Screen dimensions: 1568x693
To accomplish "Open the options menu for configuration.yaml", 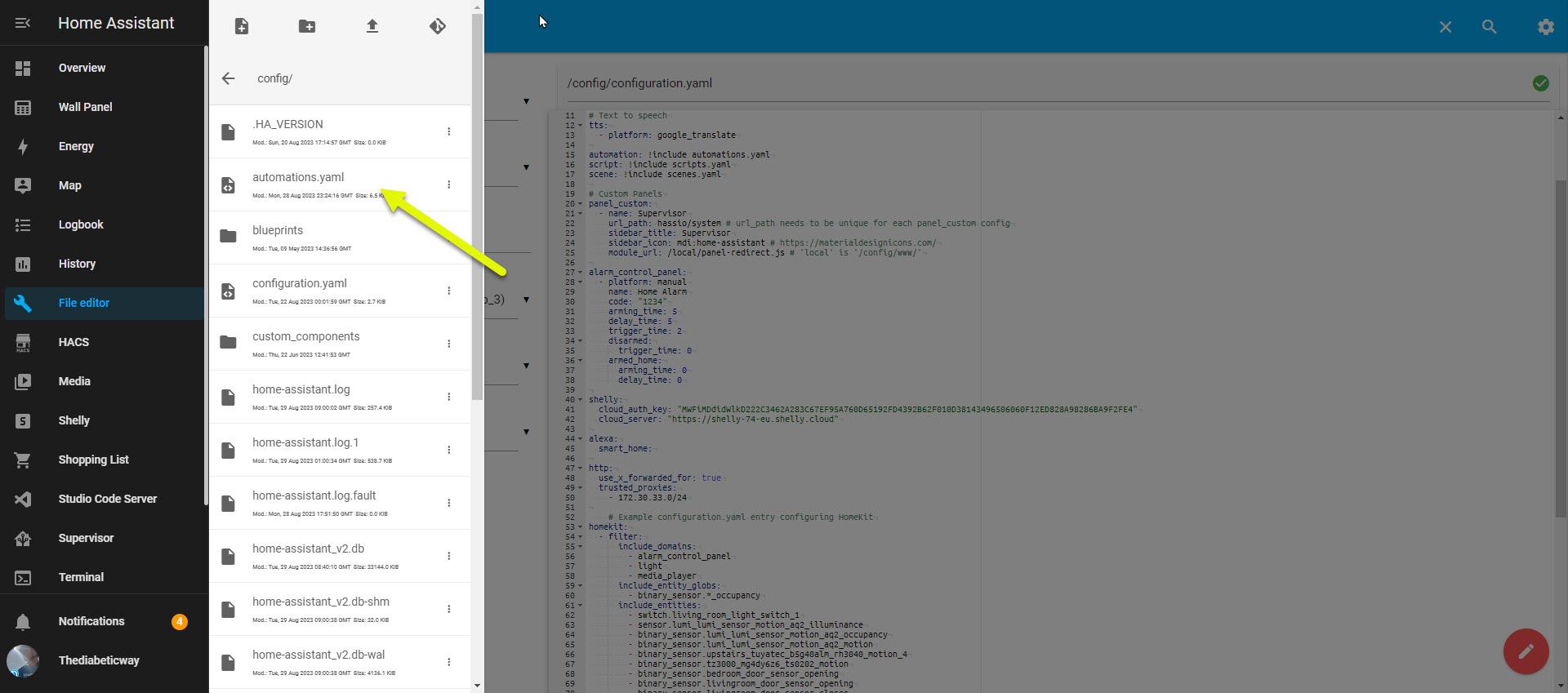I will point(449,291).
